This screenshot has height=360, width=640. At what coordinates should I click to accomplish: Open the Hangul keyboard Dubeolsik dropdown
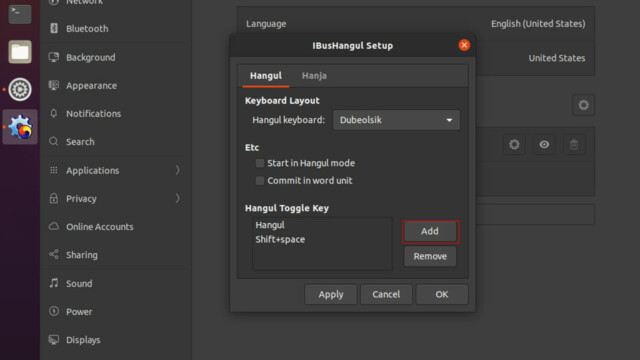pos(396,120)
